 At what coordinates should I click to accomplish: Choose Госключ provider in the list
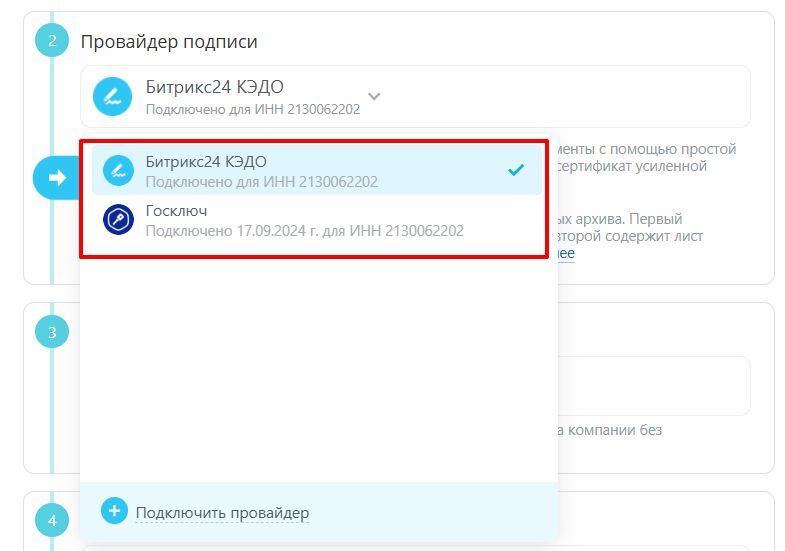316,220
